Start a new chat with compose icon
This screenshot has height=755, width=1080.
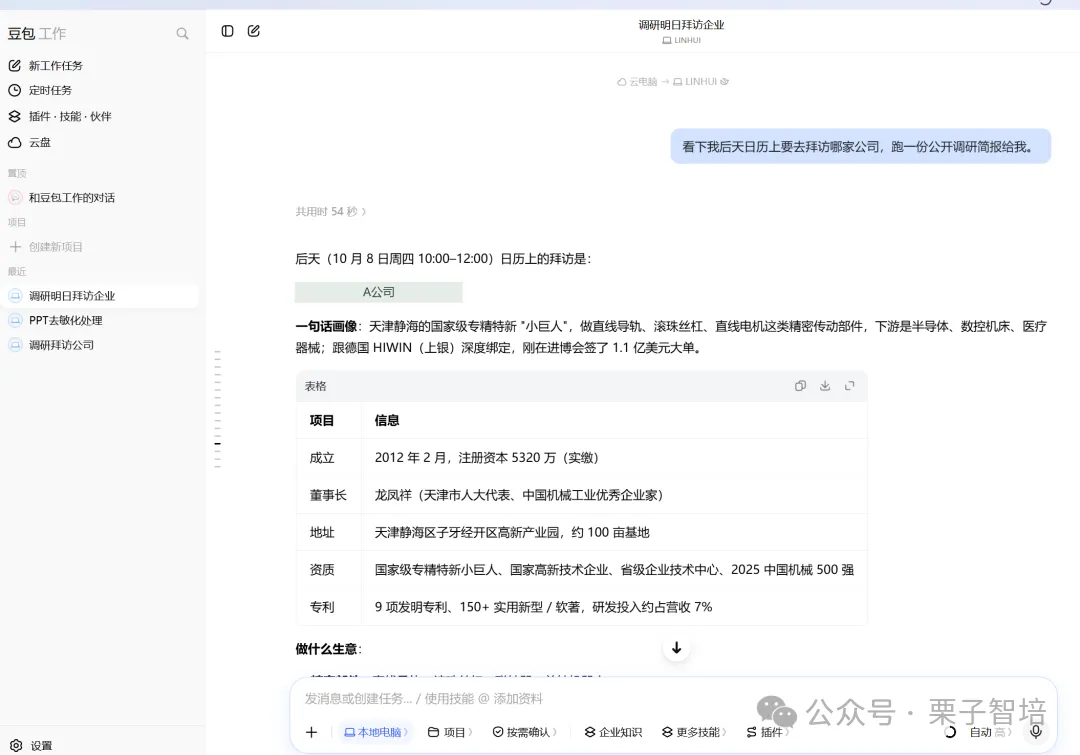(253, 31)
